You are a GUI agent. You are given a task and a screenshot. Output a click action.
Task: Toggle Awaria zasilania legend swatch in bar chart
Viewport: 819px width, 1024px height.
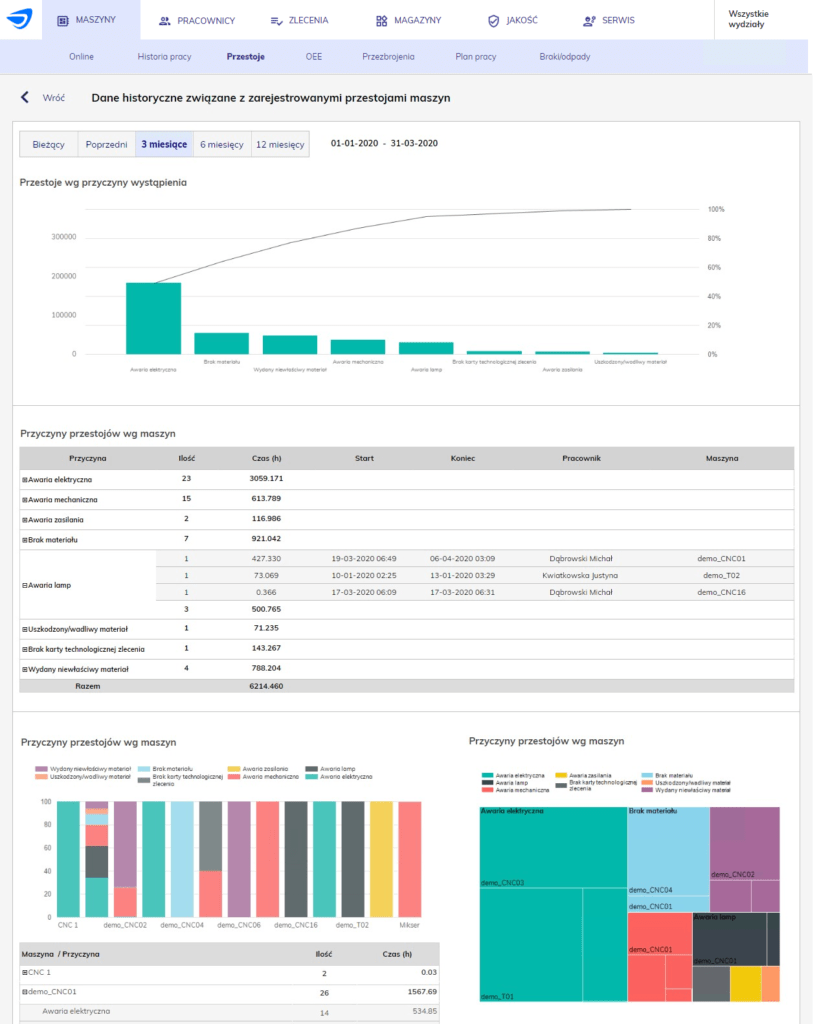(235, 768)
